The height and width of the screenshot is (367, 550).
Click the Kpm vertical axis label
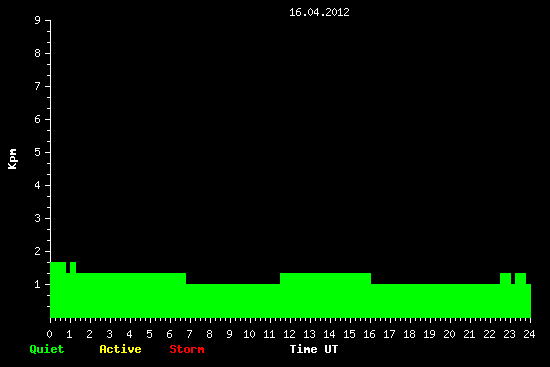tap(12, 159)
